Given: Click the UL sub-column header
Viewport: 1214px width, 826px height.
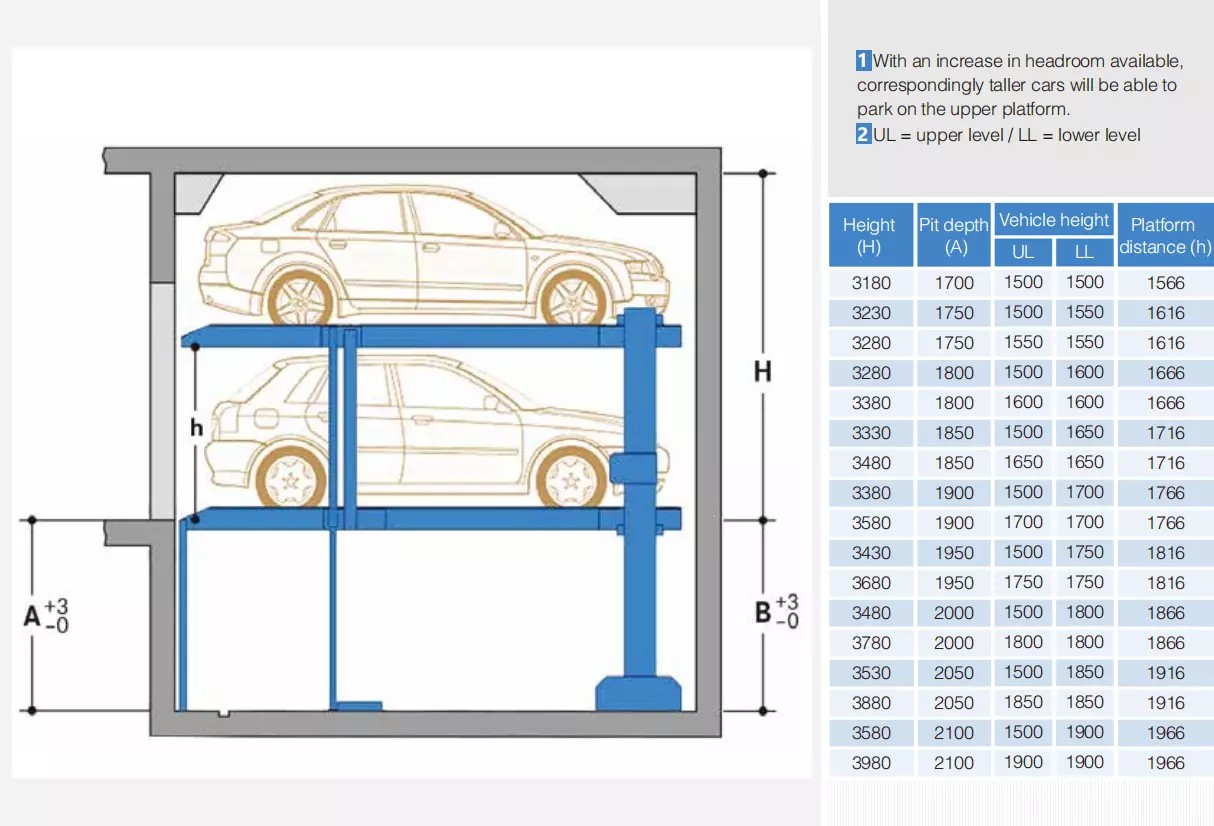Looking at the screenshot, I should tap(1023, 252).
